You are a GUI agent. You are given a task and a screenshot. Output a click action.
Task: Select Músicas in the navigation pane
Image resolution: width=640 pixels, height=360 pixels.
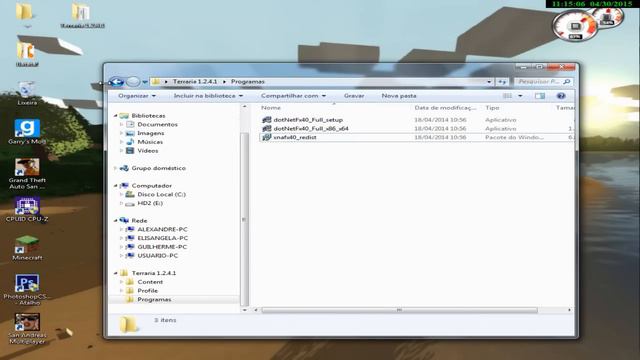click(150, 142)
